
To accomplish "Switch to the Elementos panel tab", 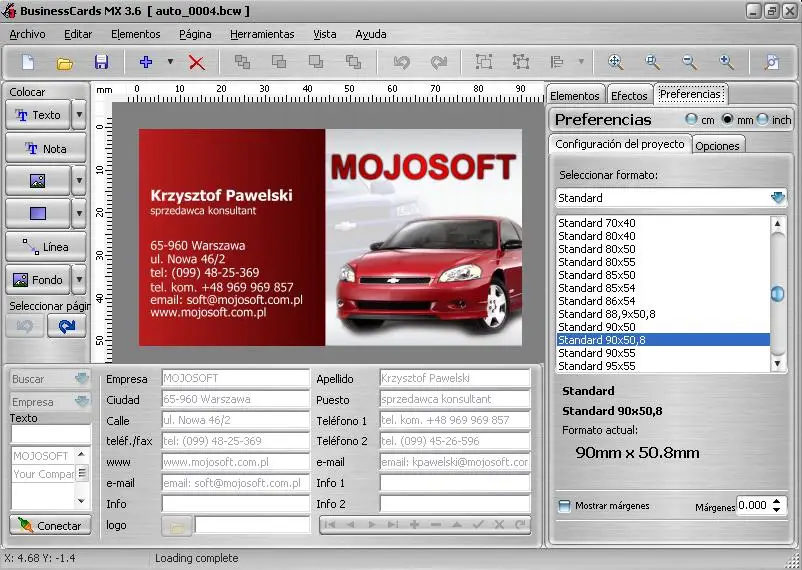I will click(x=575, y=96).
